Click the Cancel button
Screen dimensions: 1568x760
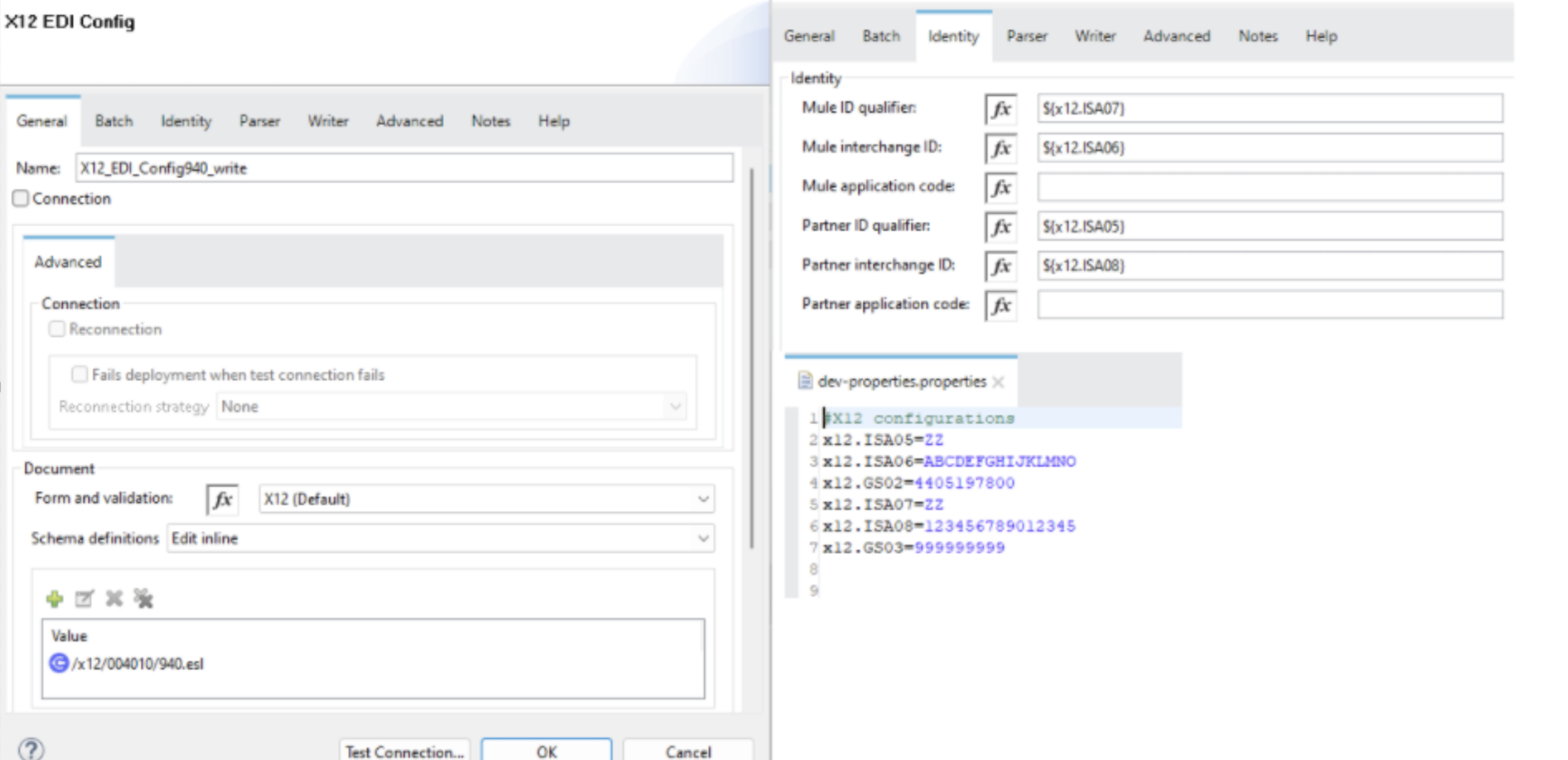(688, 752)
